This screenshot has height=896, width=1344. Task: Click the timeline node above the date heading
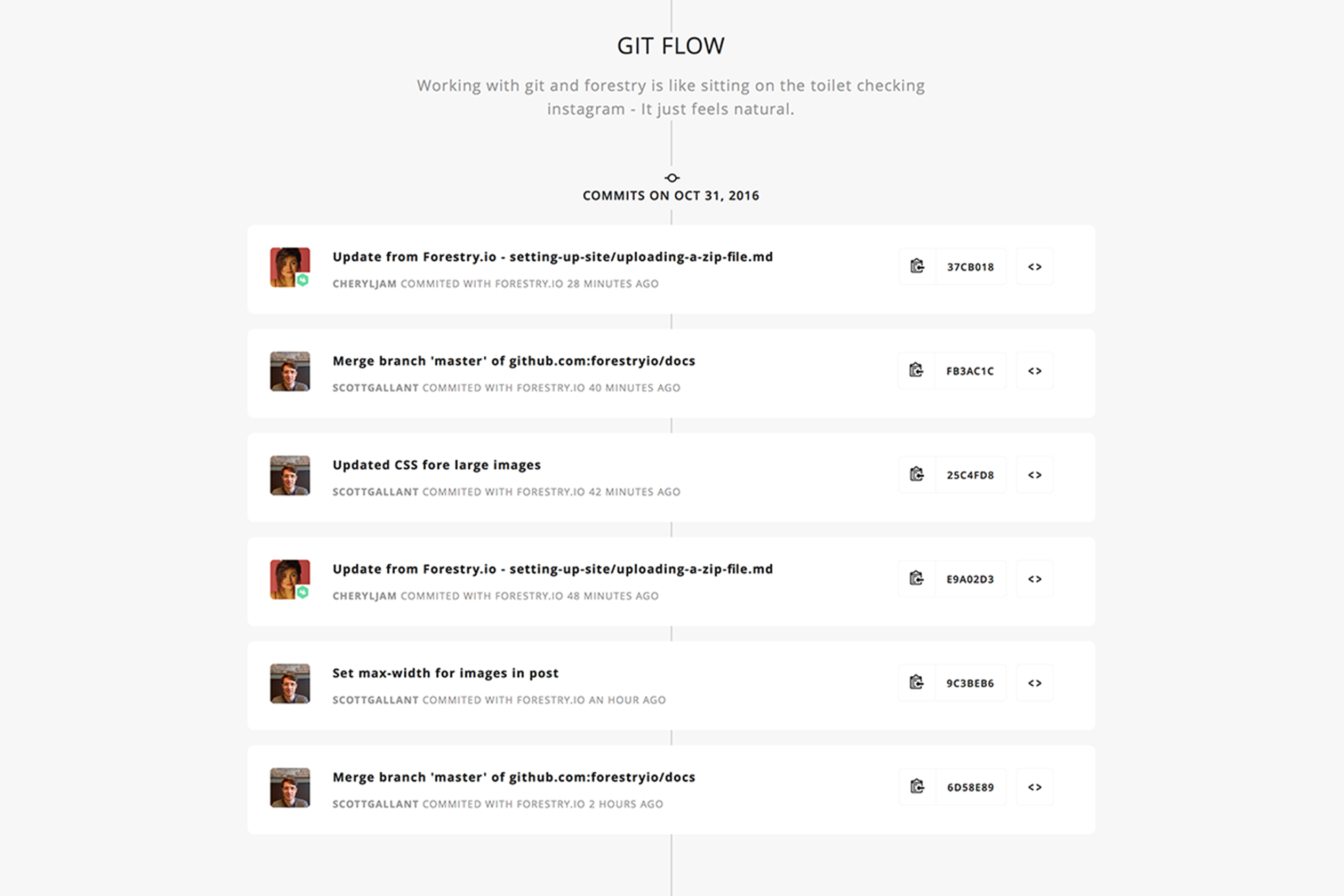click(672, 177)
